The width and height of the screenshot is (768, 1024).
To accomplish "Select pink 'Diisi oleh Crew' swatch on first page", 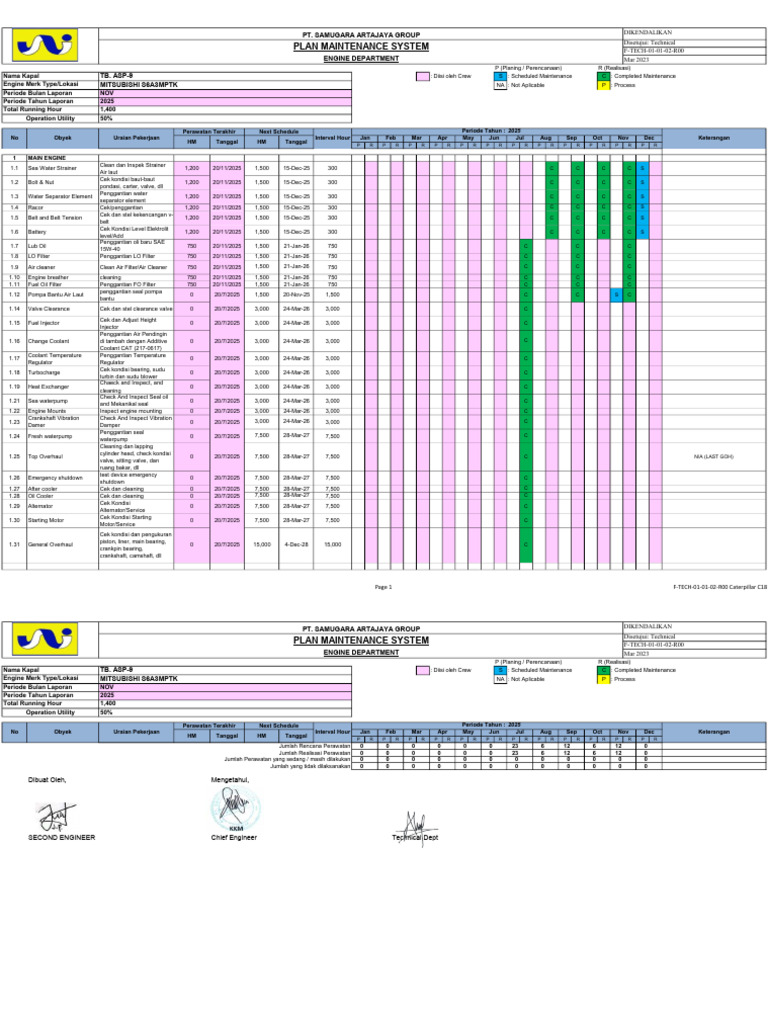I will coord(423,76).
